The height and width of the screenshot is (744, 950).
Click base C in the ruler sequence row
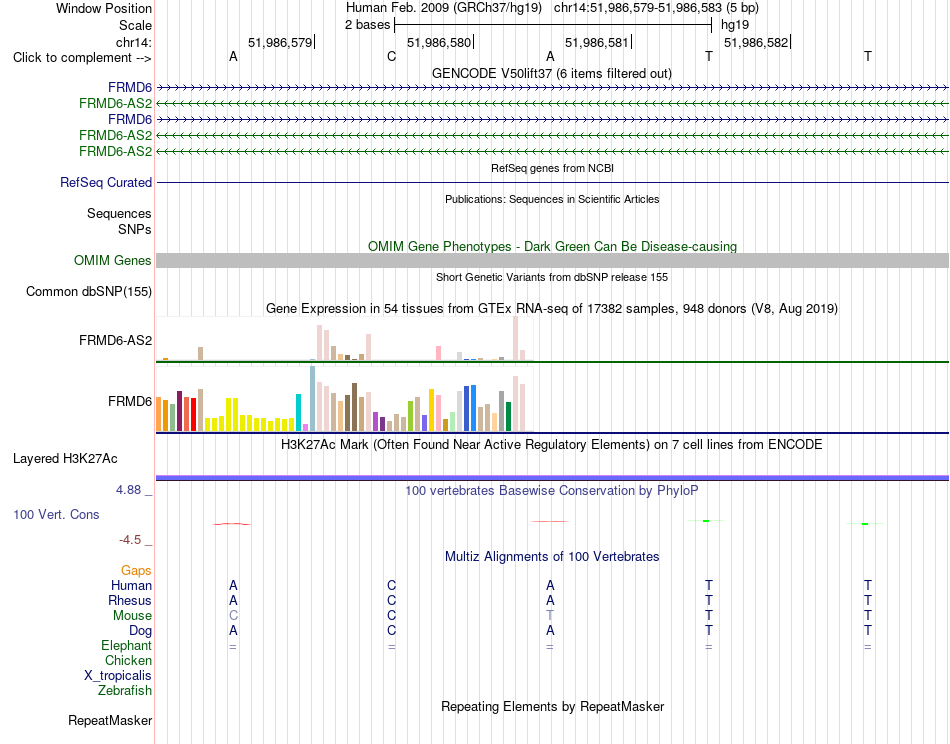[391, 56]
